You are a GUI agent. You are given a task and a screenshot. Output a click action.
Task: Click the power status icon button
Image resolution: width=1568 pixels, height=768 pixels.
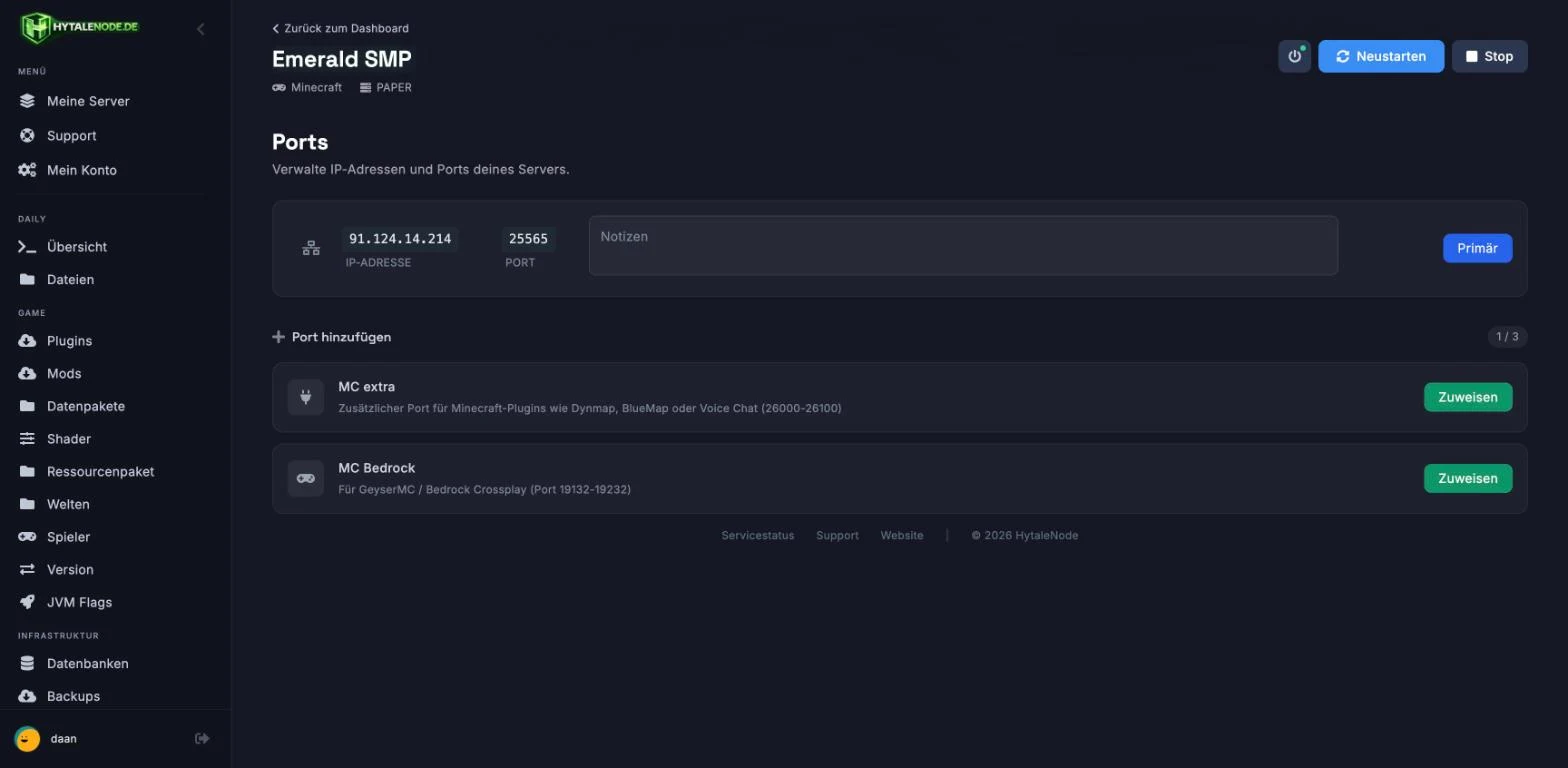1294,56
